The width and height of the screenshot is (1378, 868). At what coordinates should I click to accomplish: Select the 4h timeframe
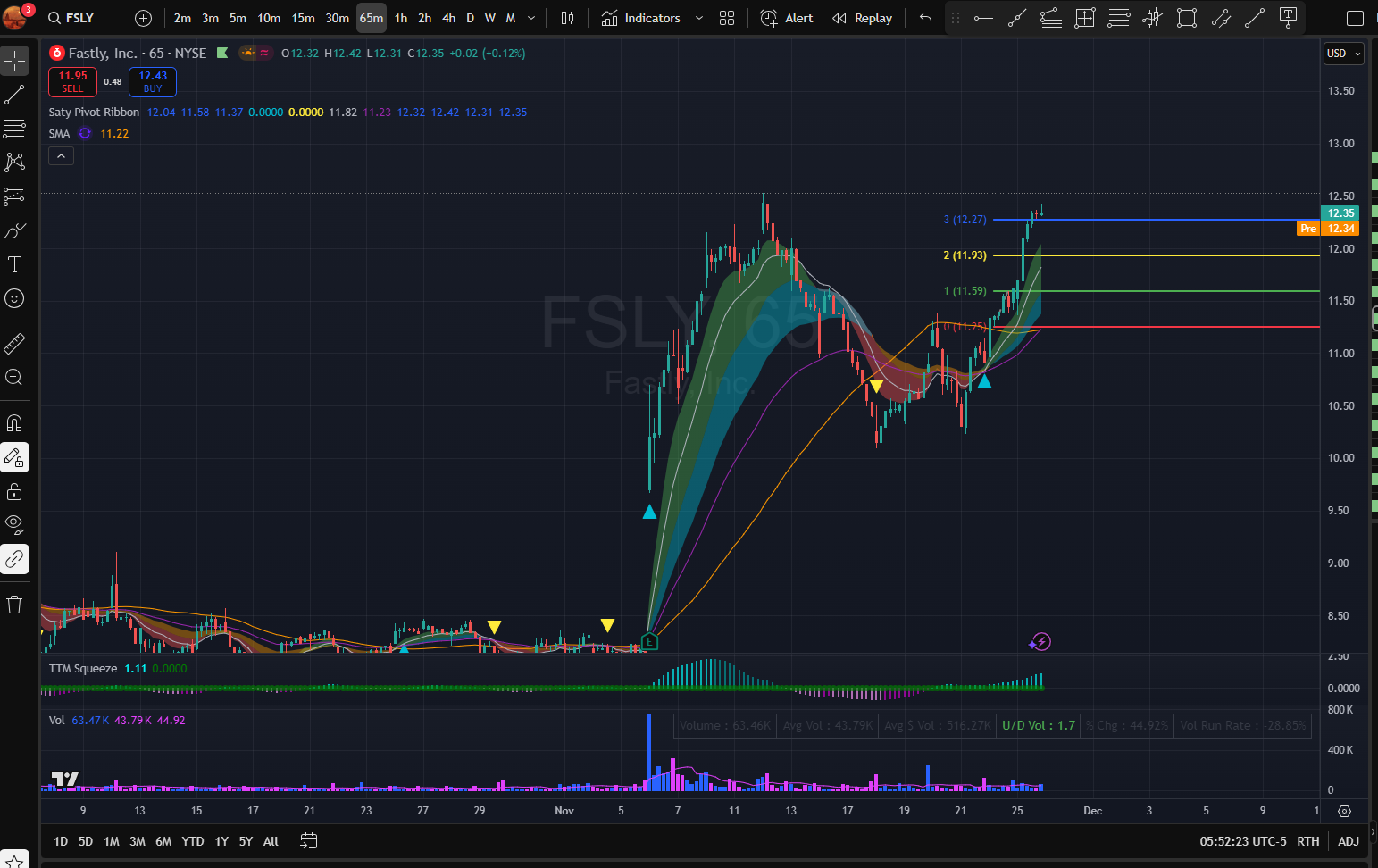click(449, 18)
